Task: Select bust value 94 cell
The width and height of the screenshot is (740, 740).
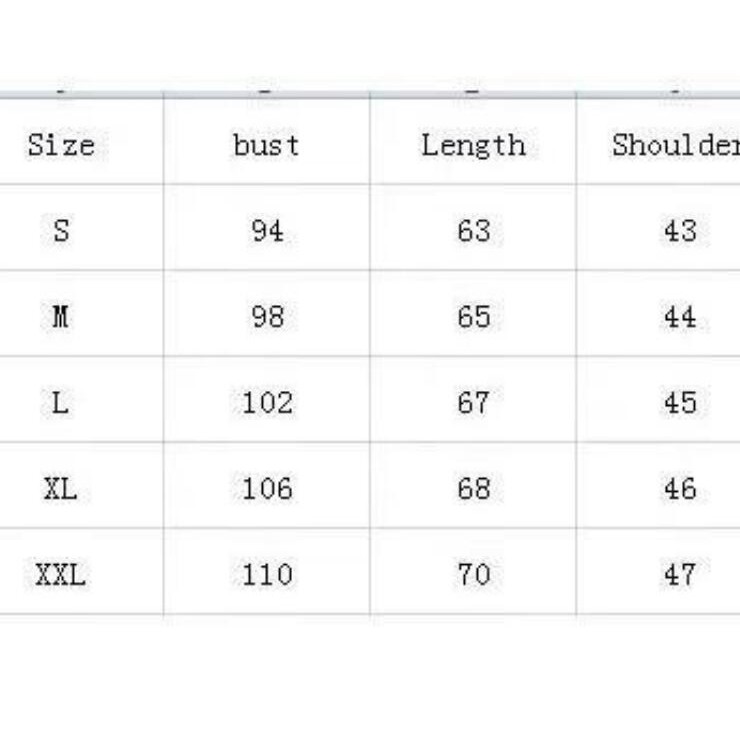Action: [267, 231]
